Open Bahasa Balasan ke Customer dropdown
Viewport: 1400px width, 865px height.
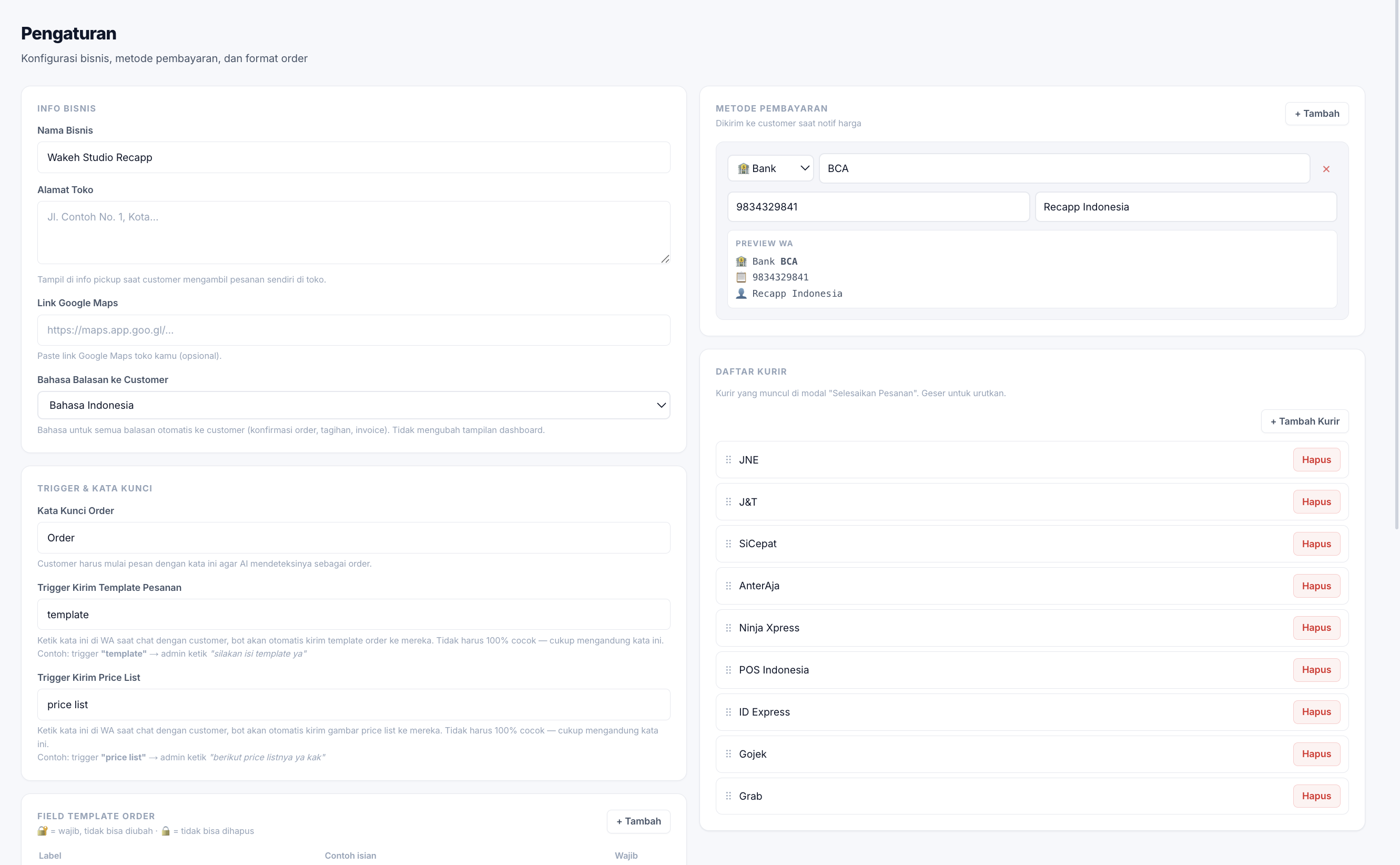354,405
